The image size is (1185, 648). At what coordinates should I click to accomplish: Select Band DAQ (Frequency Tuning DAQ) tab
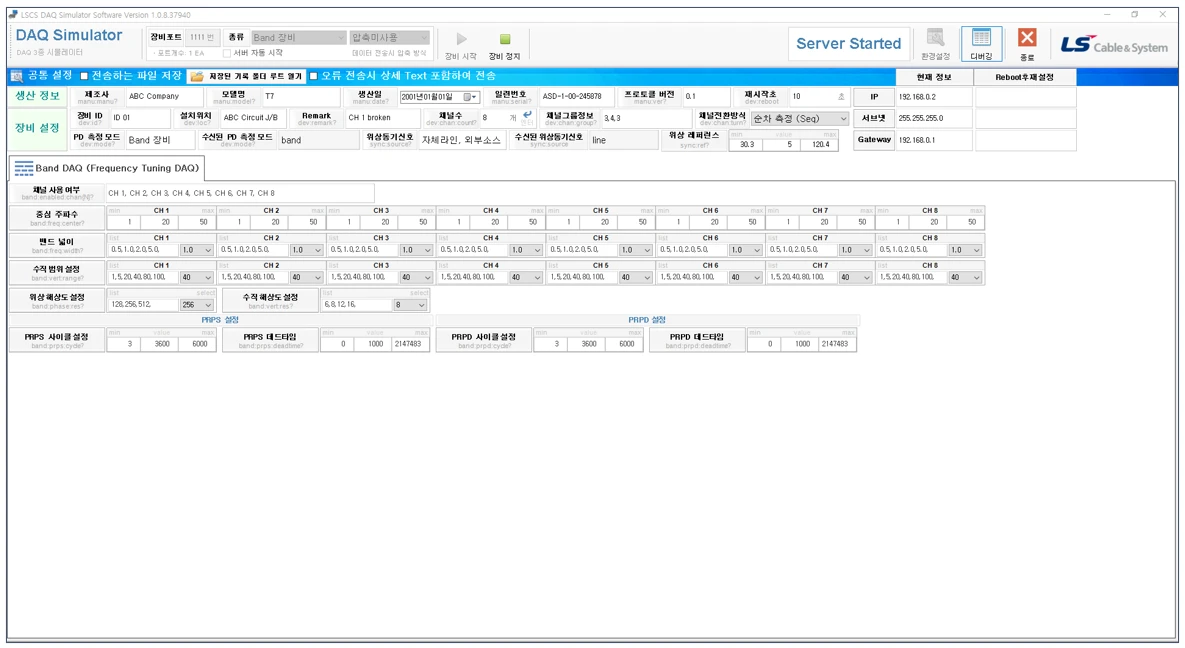click(107, 168)
